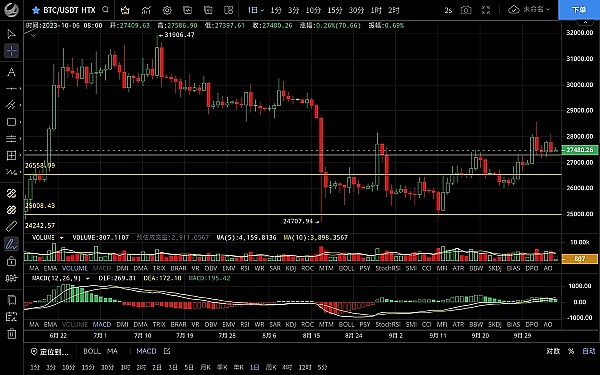Select KDJ indicator in the volume panel tabs
The height and width of the screenshot is (375, 600).
291,269
